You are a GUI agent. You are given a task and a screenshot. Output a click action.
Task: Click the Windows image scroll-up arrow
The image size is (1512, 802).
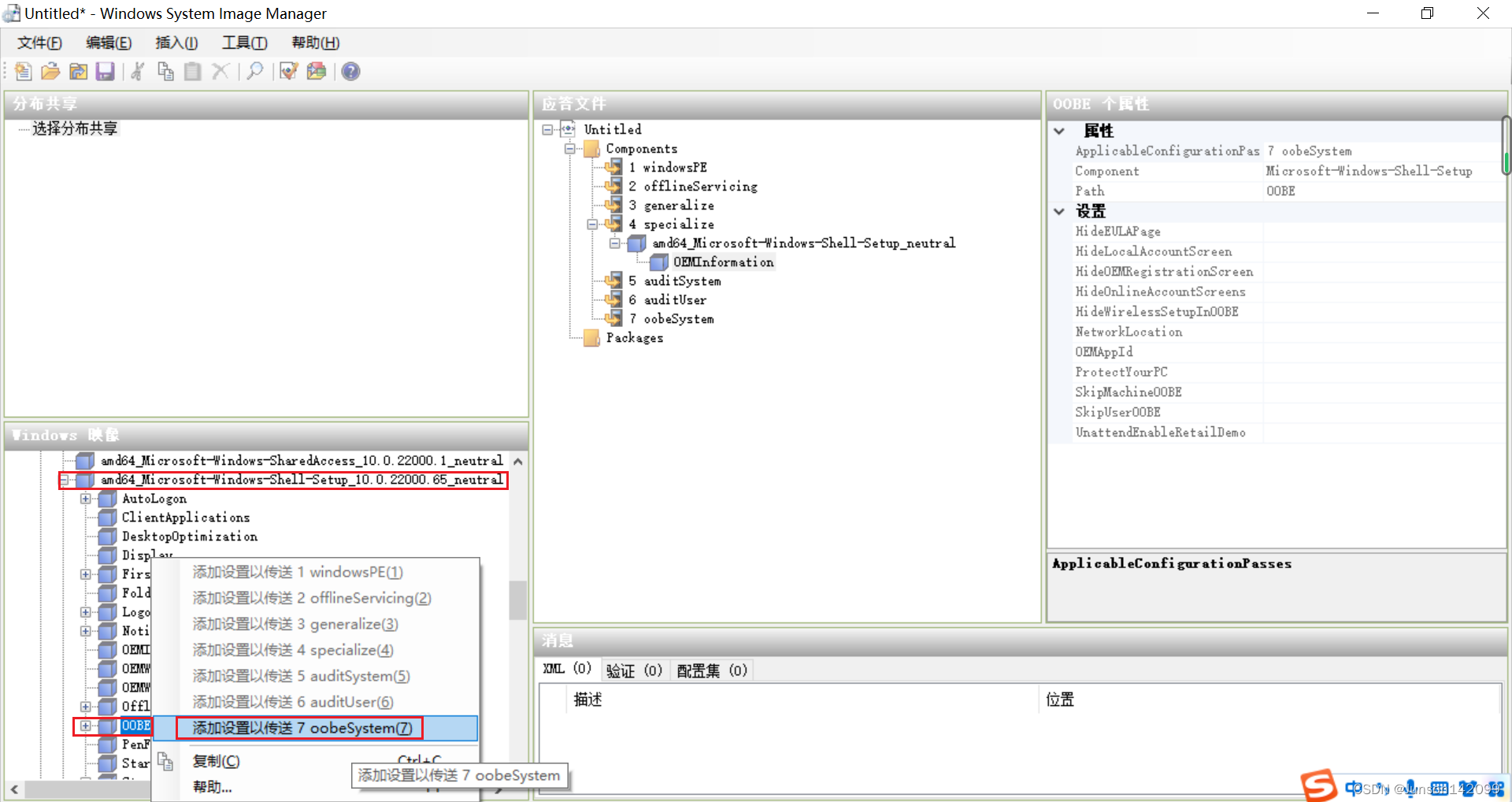click(x=517, y=462)
